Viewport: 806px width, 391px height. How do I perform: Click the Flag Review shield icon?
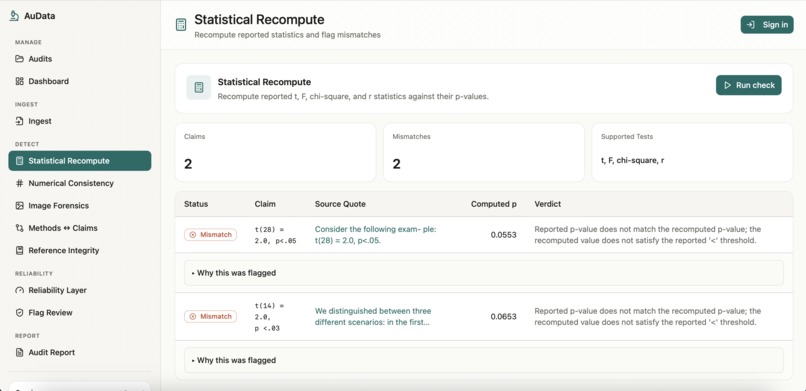[20, 312]
